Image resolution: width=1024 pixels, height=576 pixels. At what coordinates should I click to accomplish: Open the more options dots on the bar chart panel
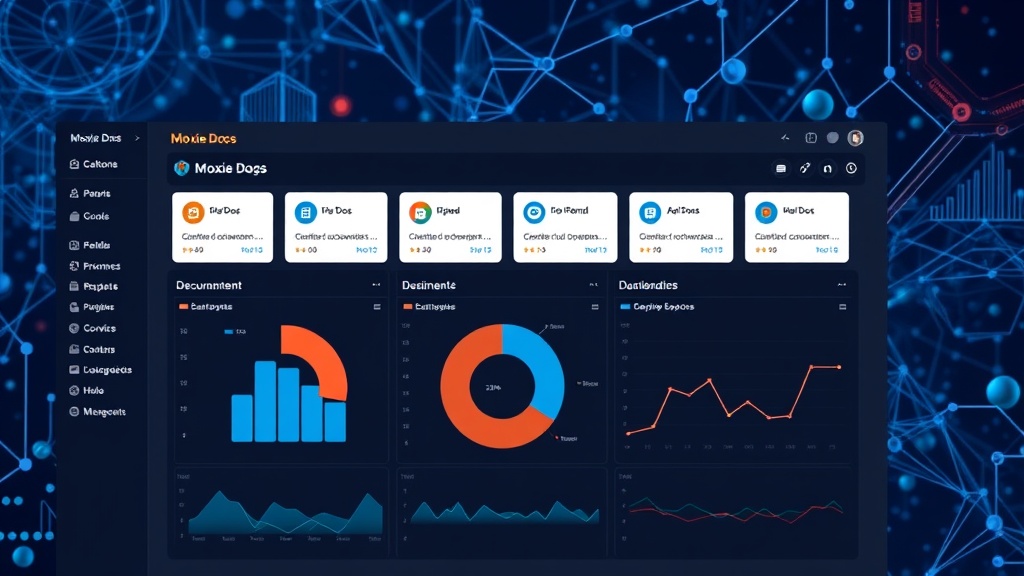376,285
